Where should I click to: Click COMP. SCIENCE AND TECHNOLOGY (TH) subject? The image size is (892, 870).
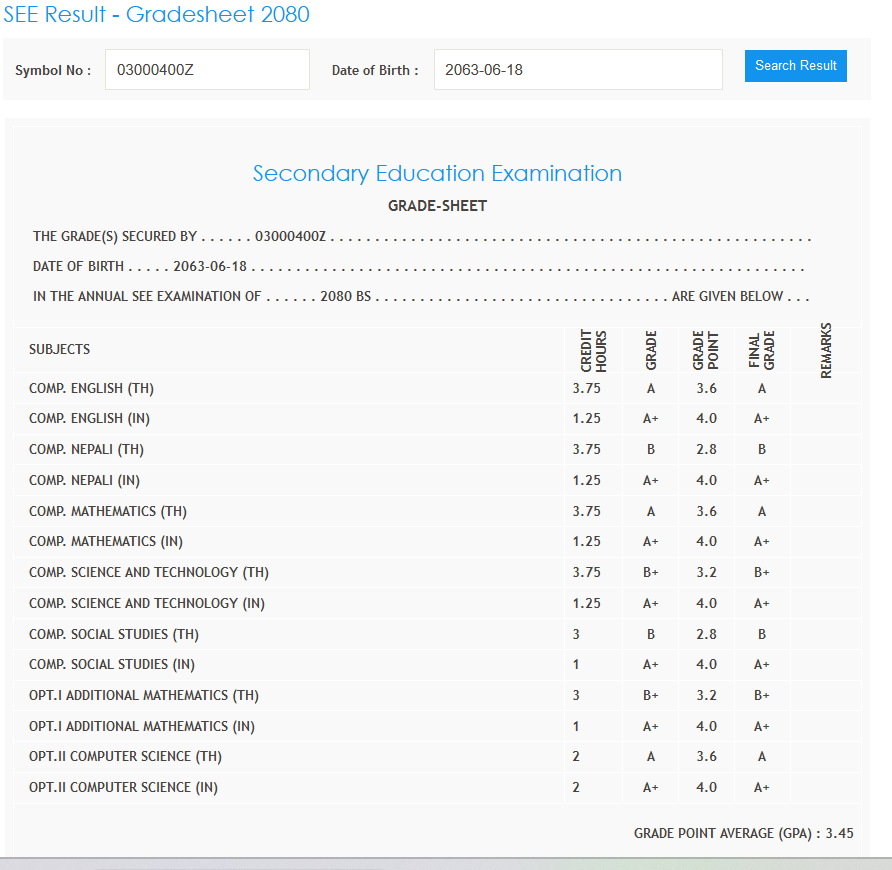pyautogui.click(x=149, y=573)
